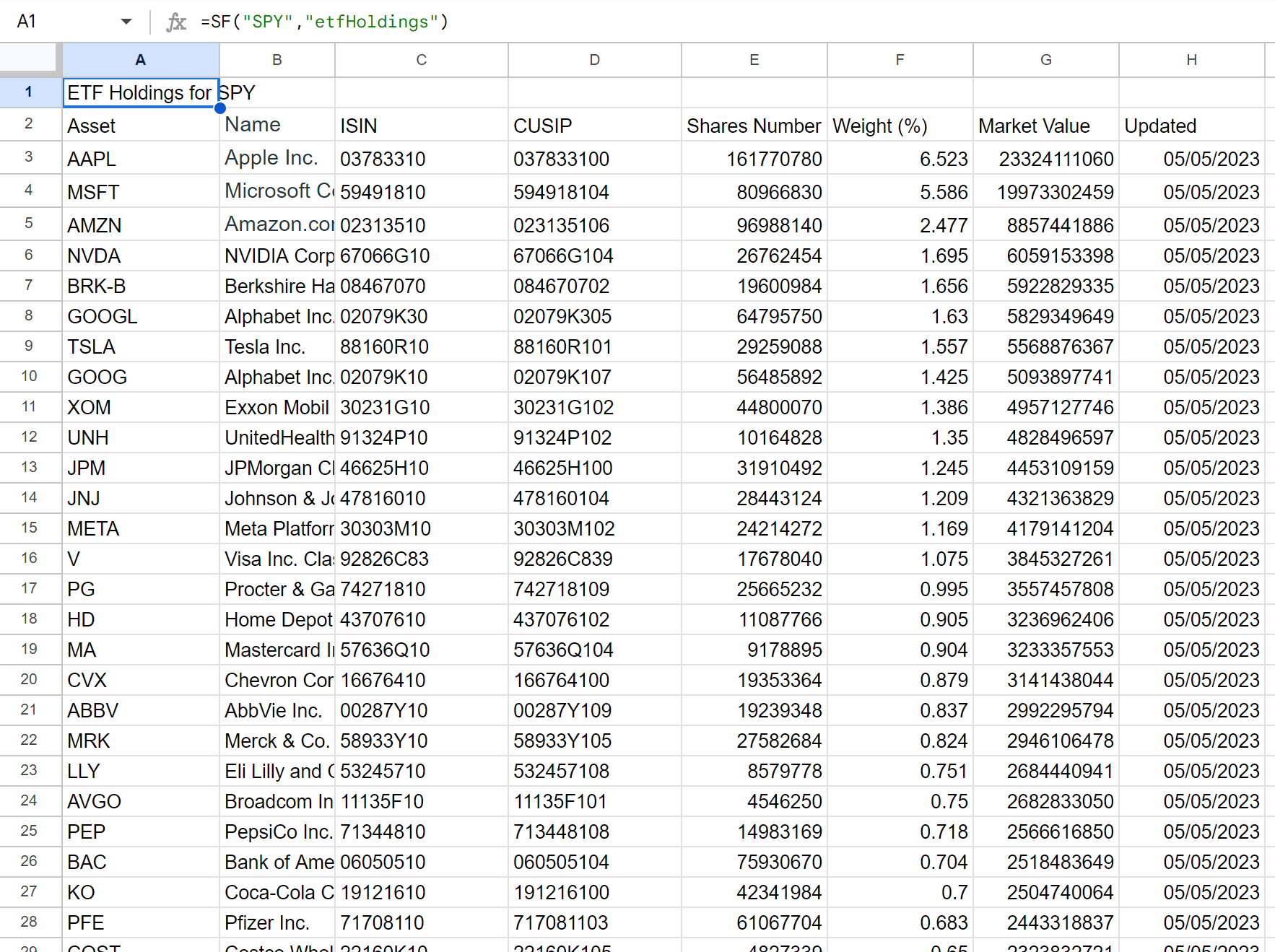
Task: Click the 'CVX' asset cell
Action: (x=141, y=680)
